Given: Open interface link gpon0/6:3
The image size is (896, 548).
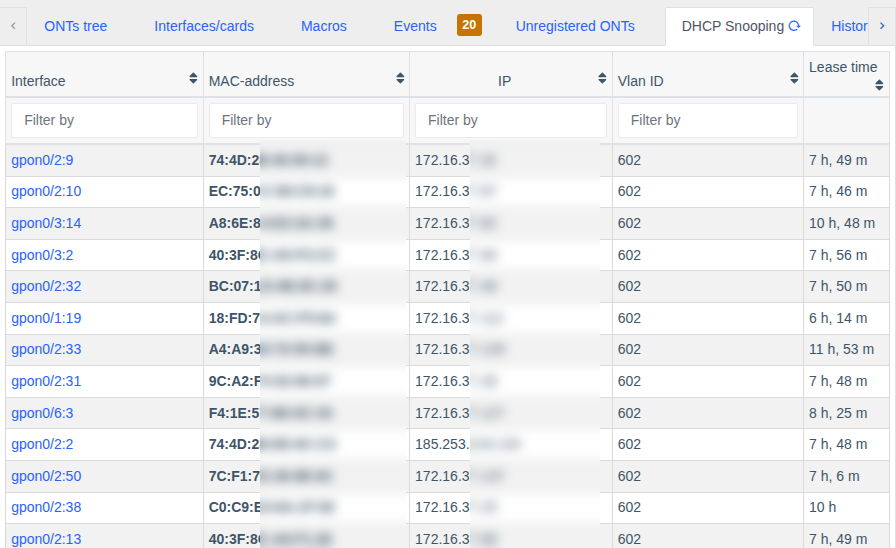Looking at the screenshot, I should click(42, 413).
